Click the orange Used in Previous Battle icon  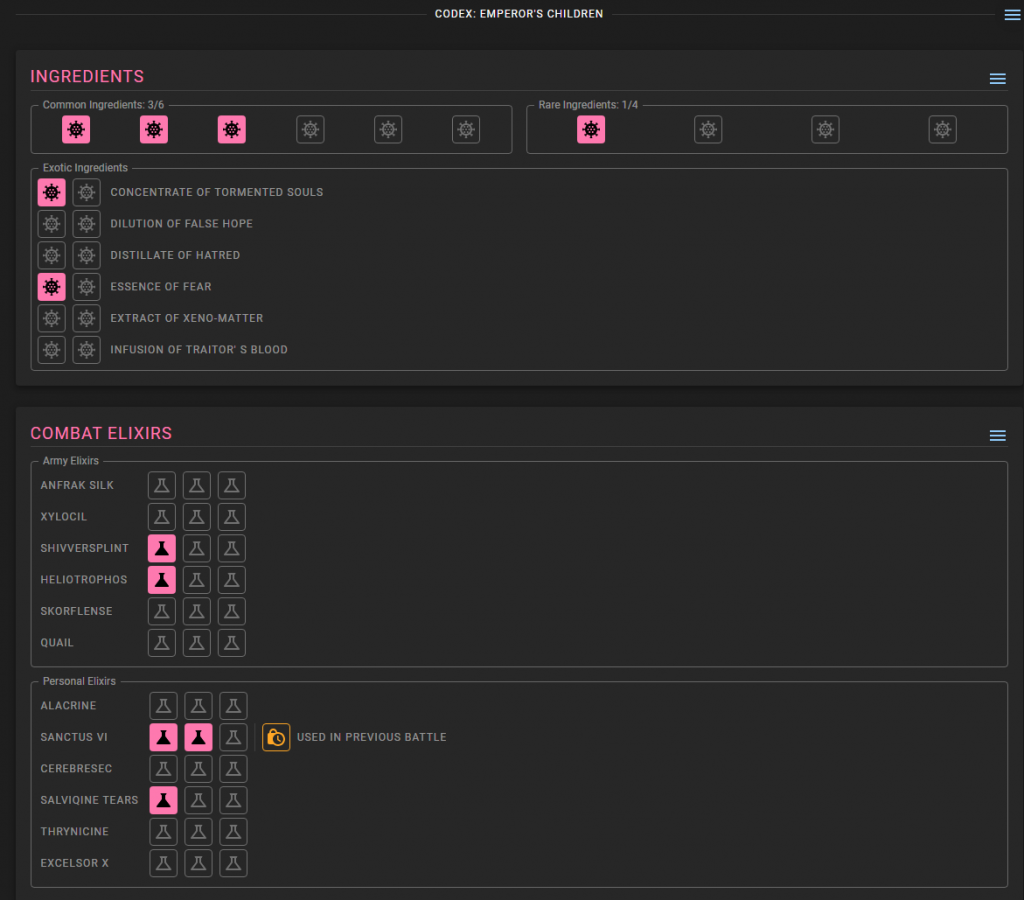[276, 737]
